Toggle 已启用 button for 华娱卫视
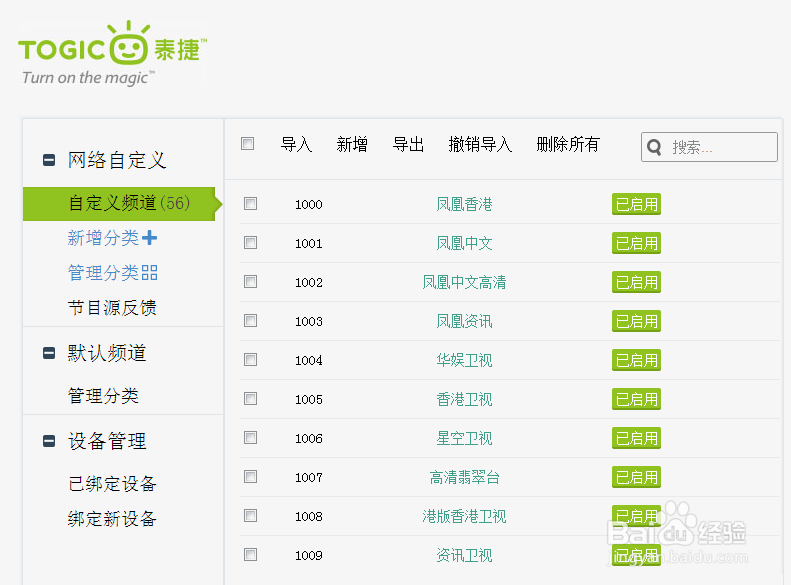Screen dimensions: 791x585 pos(636,360)
